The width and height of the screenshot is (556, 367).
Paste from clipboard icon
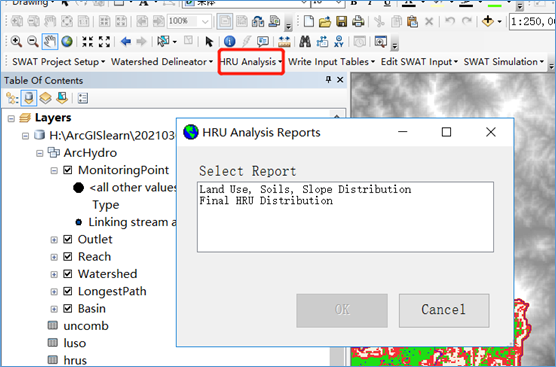click(412, 22)
